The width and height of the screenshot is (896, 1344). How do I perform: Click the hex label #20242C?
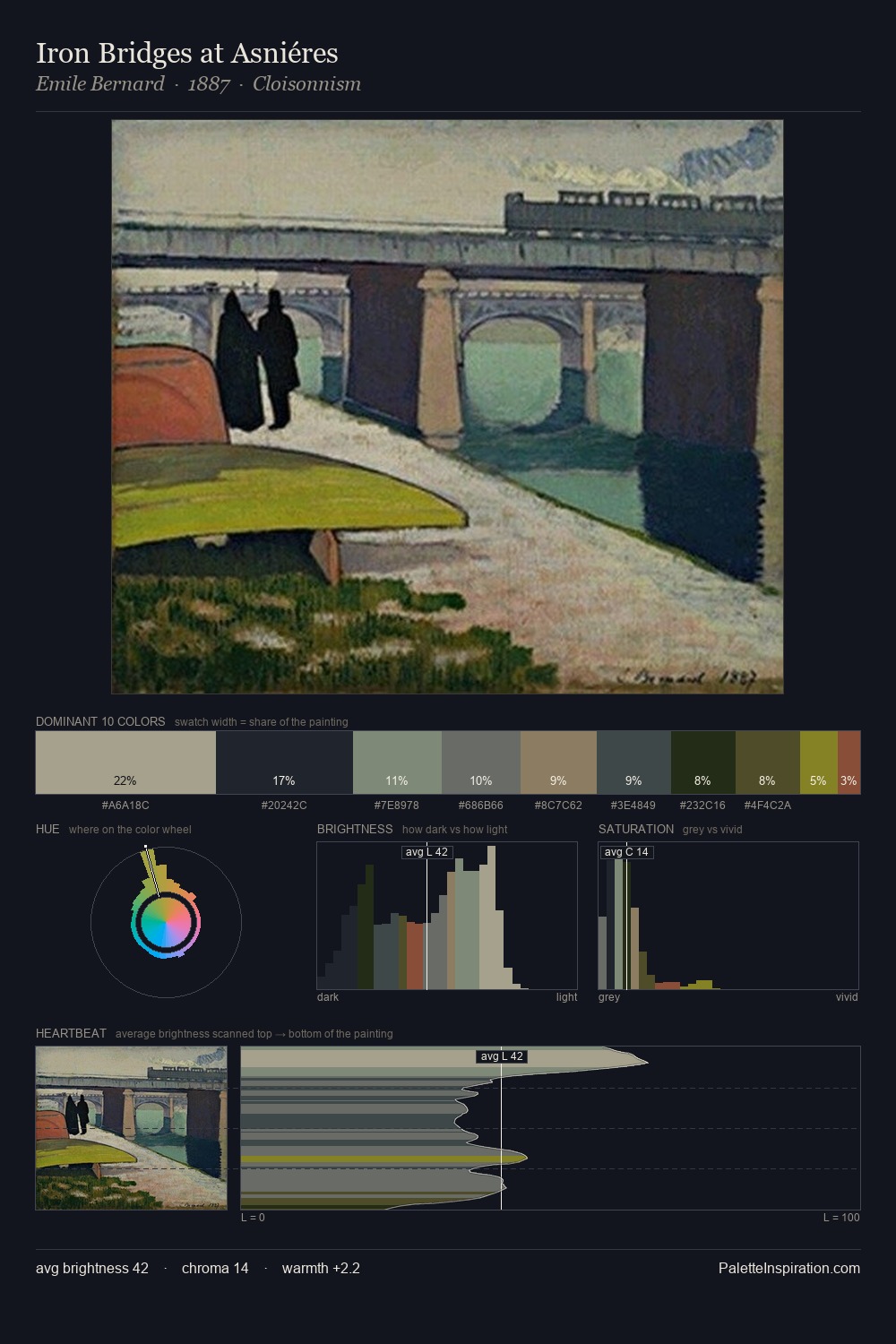(x=284, y=805)
